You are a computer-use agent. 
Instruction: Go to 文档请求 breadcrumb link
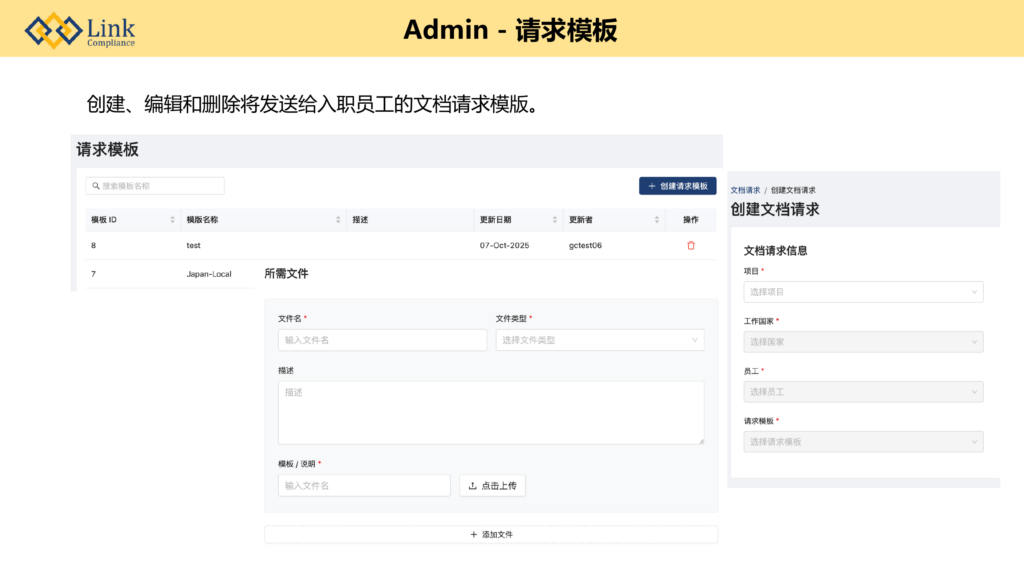click(x=745, y=190)
